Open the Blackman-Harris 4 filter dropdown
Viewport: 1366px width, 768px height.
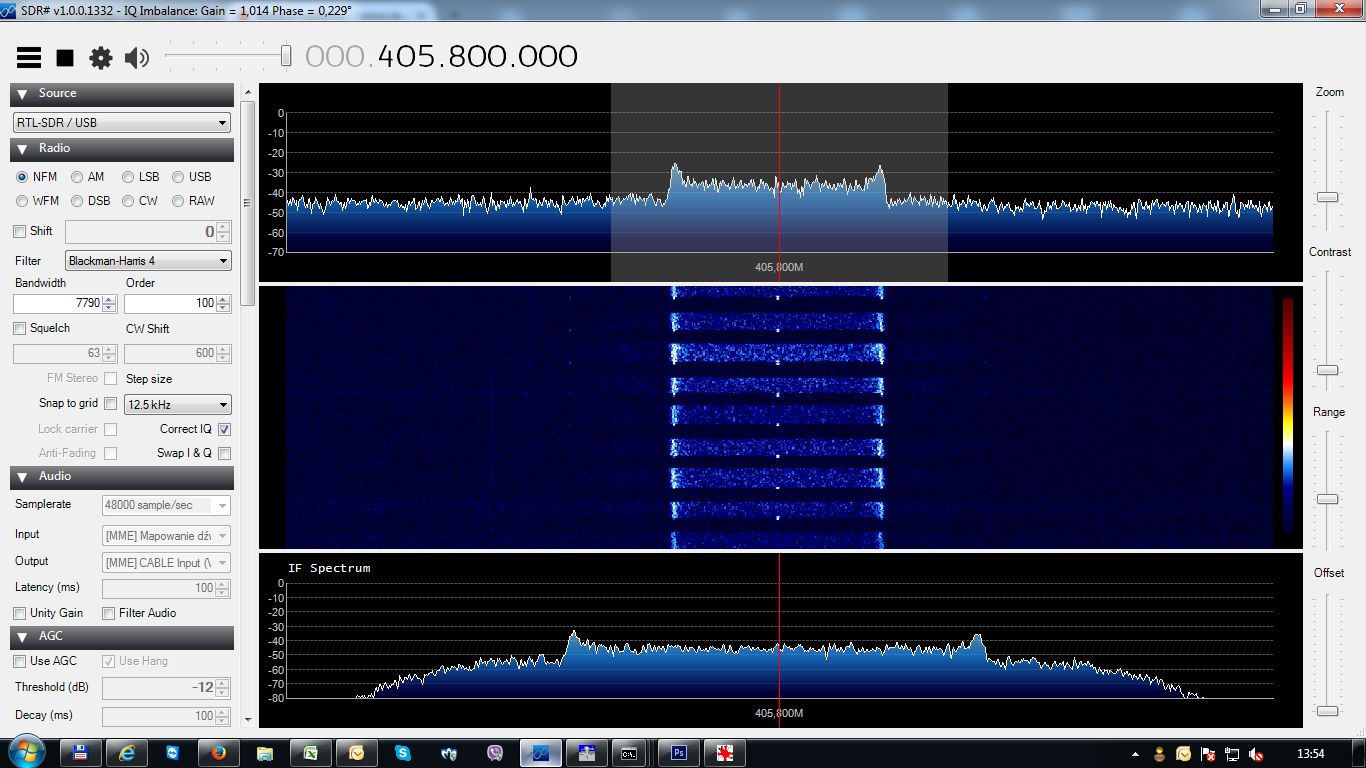coord(148,261)
